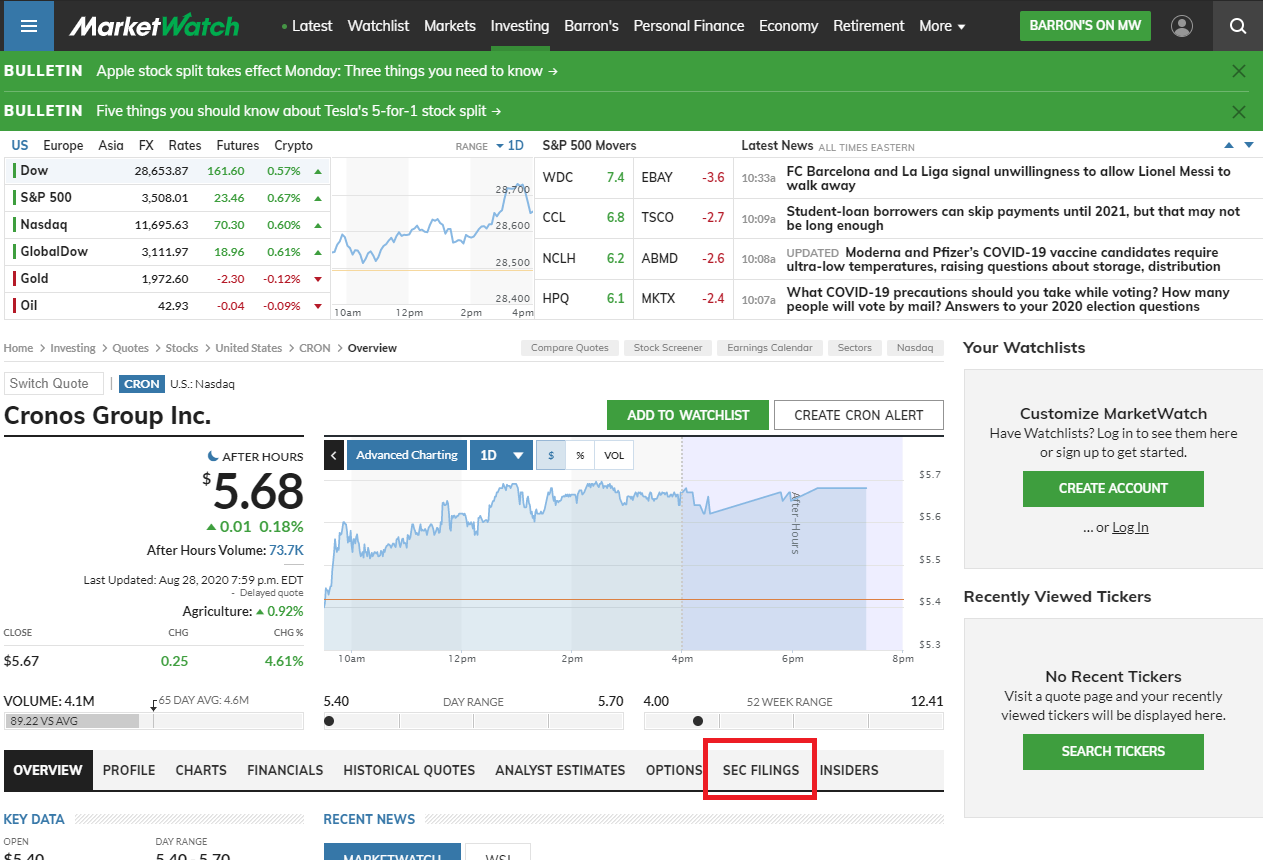Image resolution: width=1263 pixels, height=860 pixels.
Task: Open the user profile icon
Action: point(1182,26)
